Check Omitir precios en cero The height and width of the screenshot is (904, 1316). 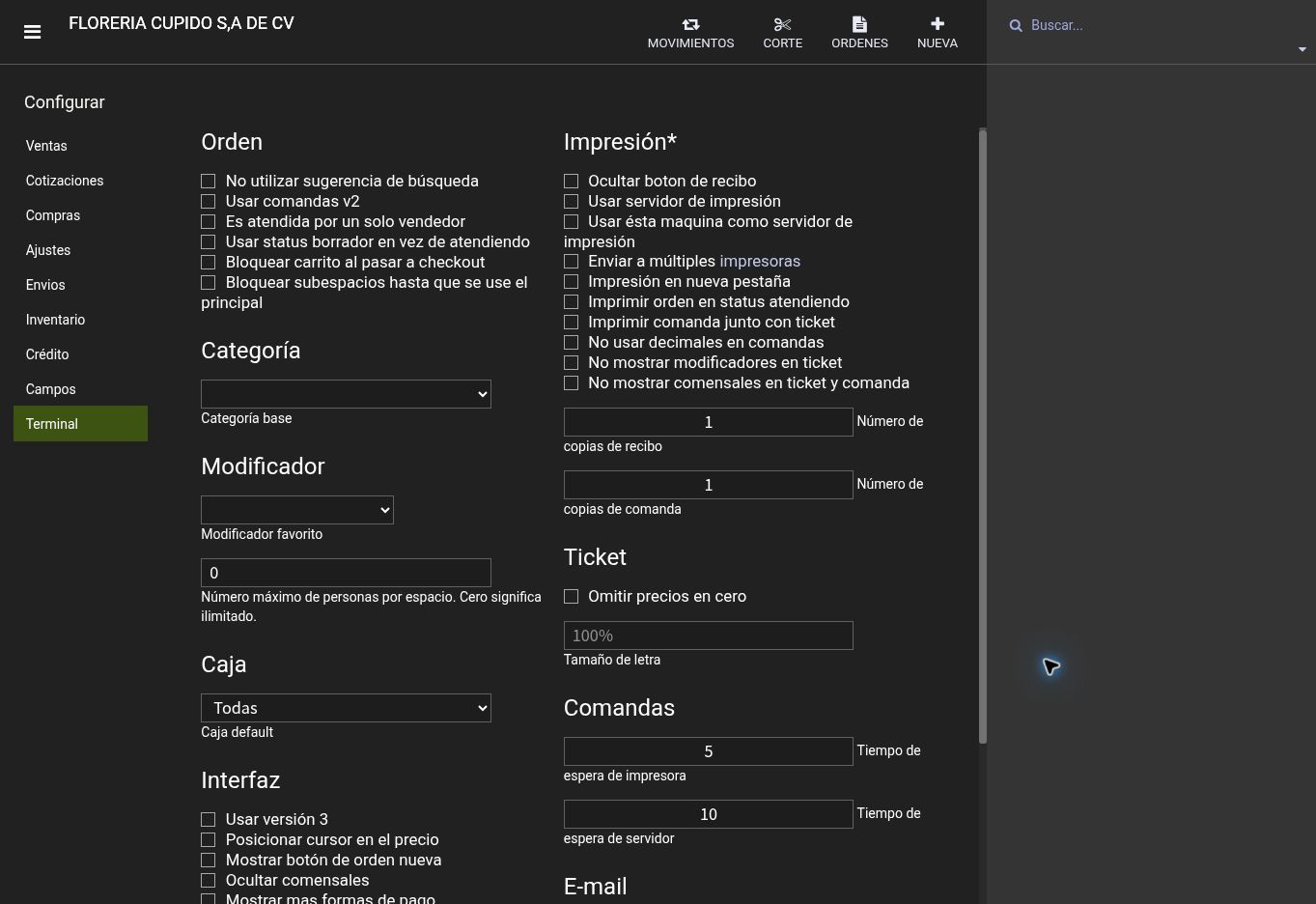tap(572, 597)
